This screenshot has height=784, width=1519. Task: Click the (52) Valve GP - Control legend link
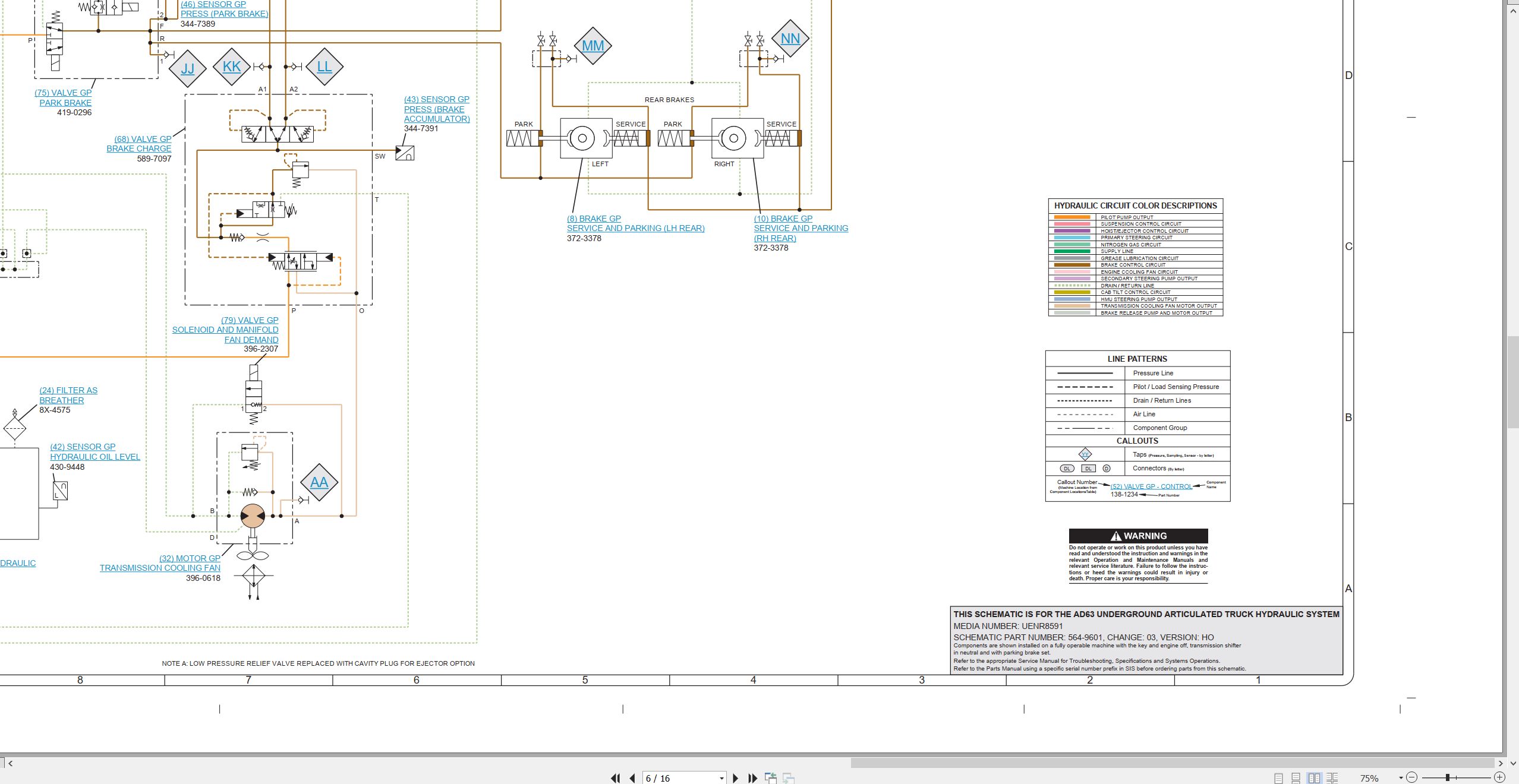coord(1151,486)
